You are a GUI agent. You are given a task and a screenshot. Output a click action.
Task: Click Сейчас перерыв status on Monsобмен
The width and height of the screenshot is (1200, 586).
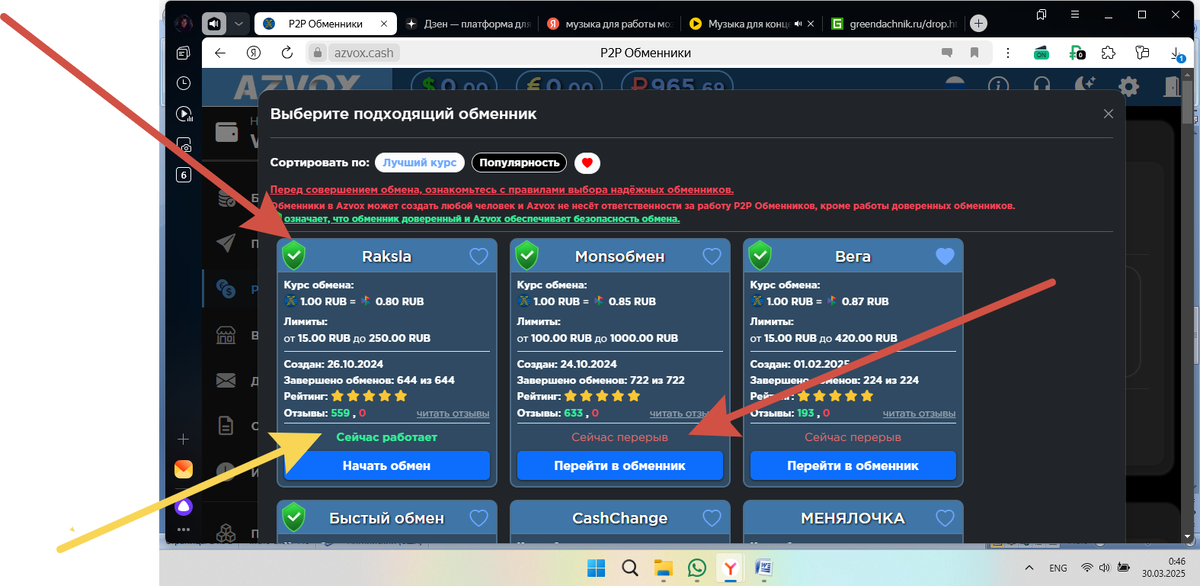point(620,437)
